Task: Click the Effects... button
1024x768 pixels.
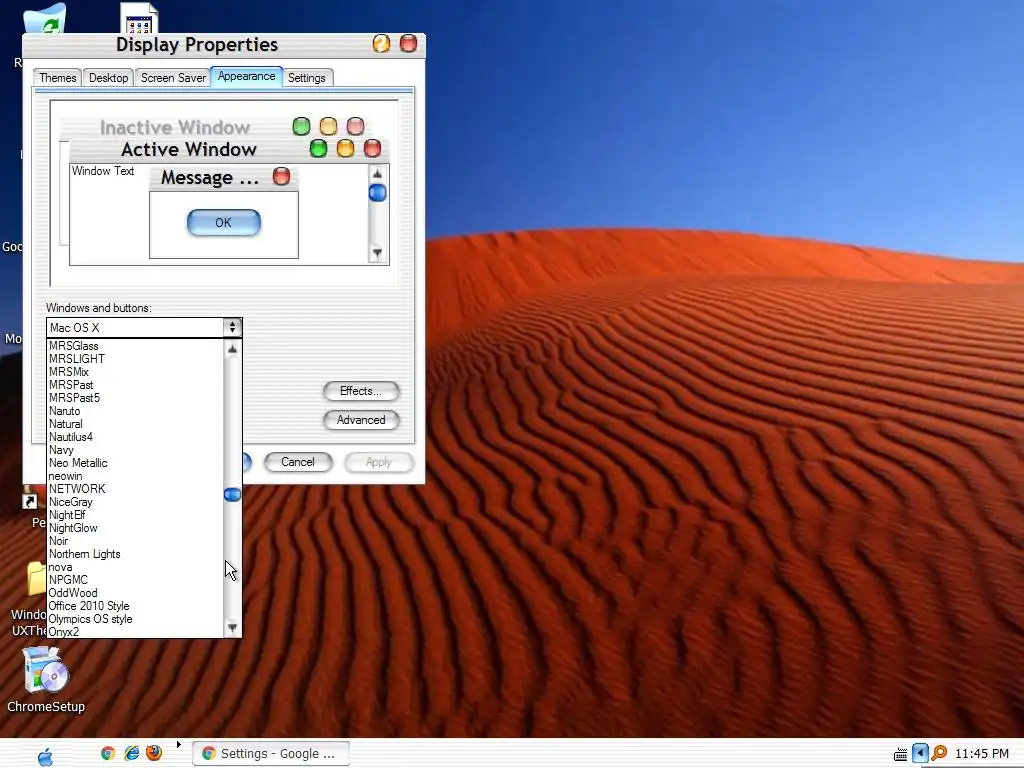Action: coord(360,391)
